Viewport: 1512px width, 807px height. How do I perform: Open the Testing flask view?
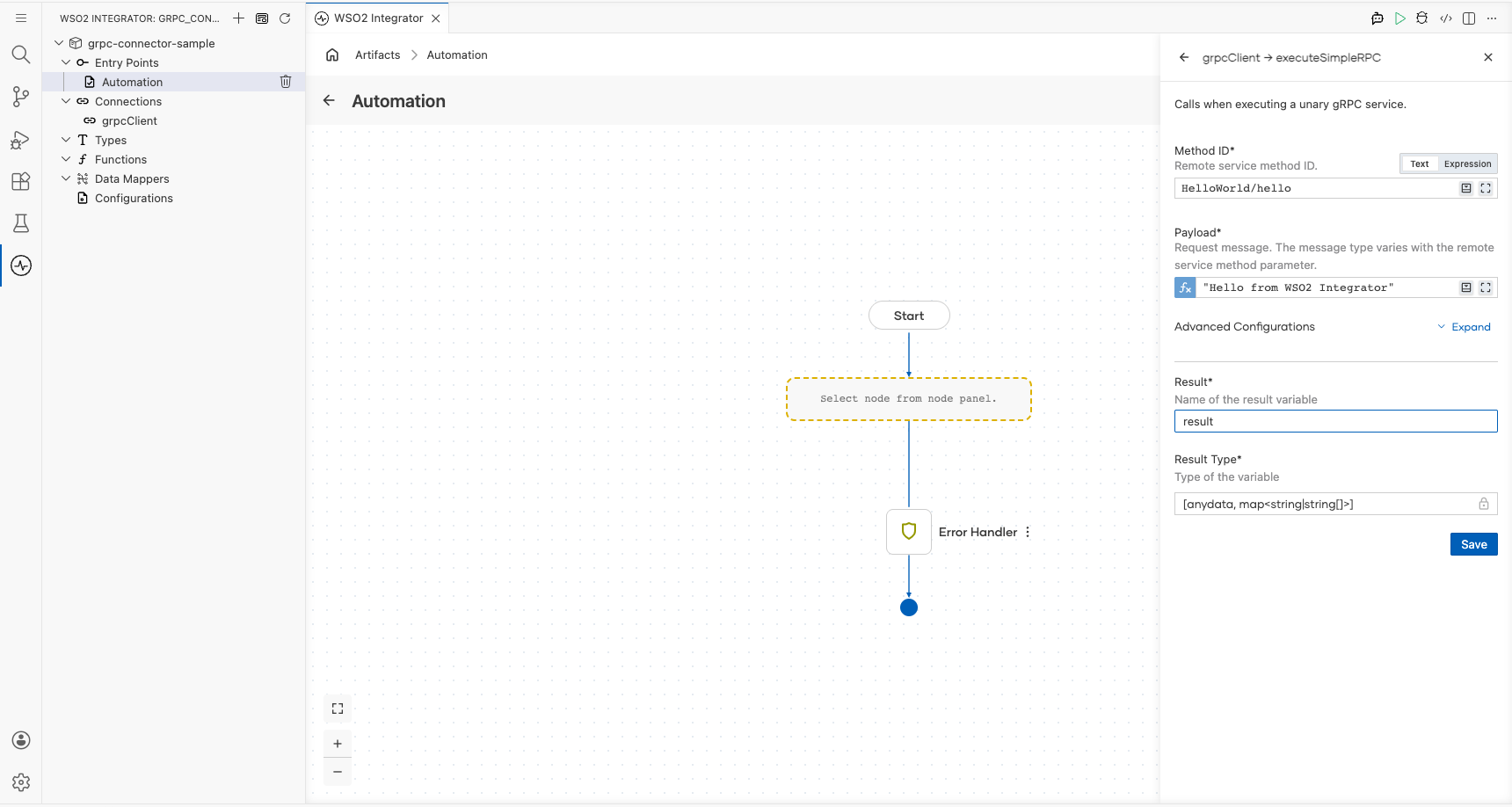[21, 223]
